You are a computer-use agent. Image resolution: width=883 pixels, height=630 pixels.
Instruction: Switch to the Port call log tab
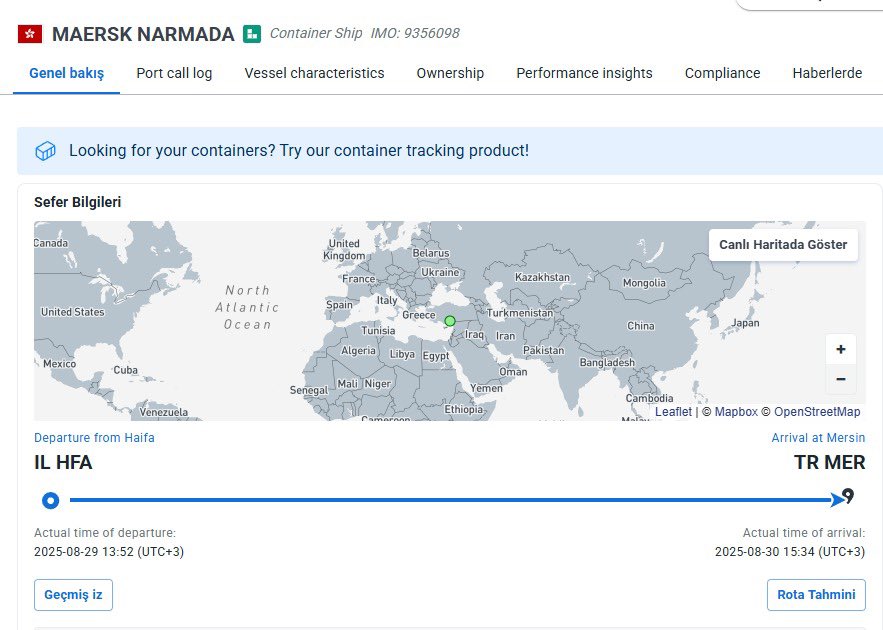[x=174, y=73]
